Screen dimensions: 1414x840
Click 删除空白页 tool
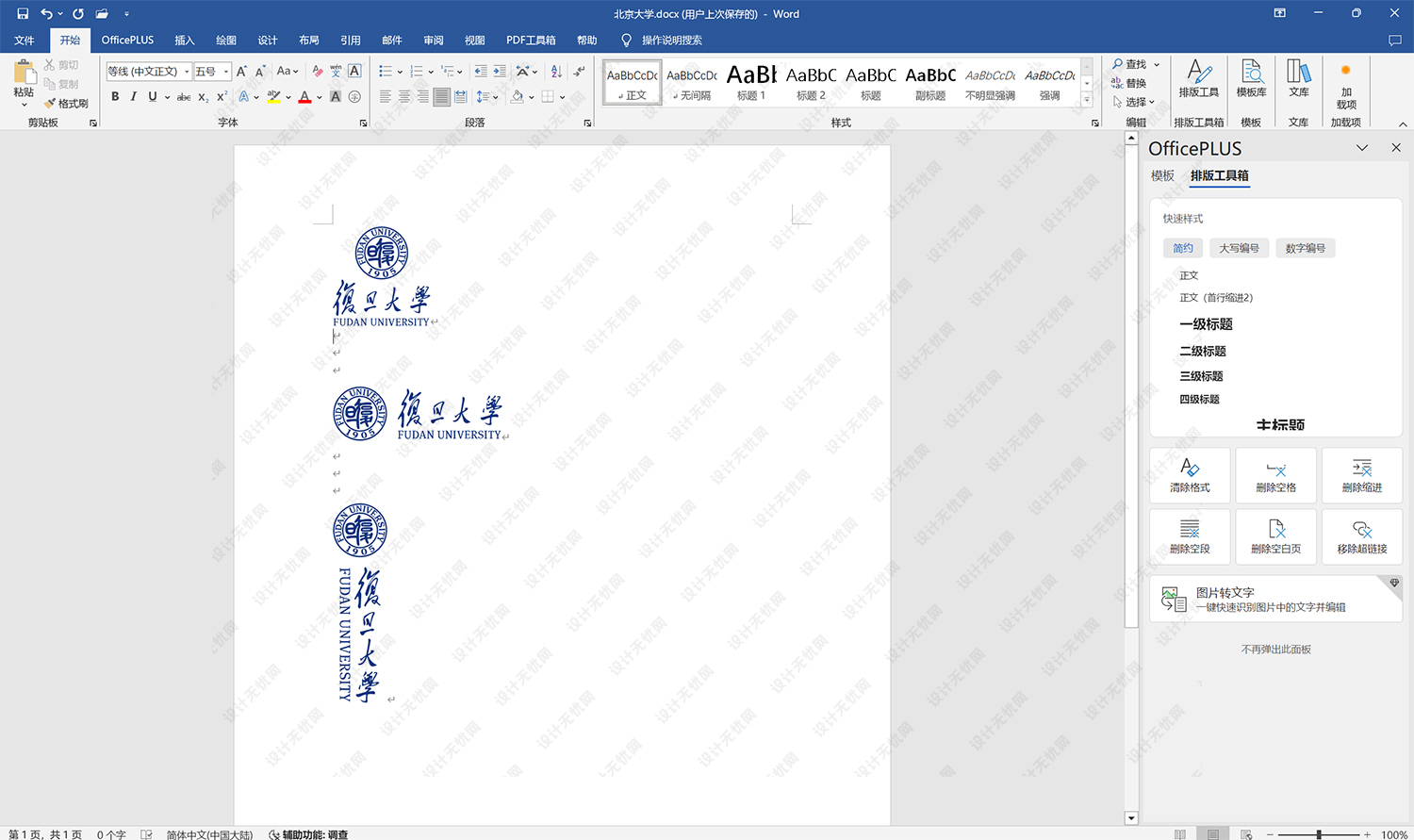pyautogui.click(x=1276, y=535)
